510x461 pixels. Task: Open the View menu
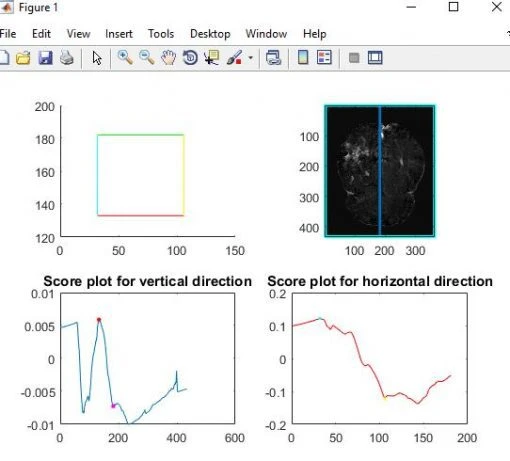[x=78, y=34]
